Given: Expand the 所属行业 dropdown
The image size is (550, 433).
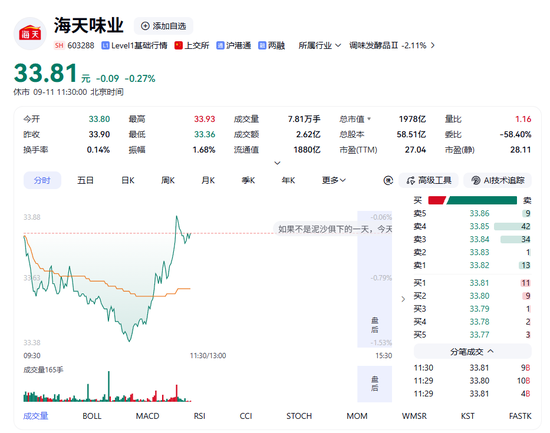Looking at the screenshot, I should click(x=320, y=45).
